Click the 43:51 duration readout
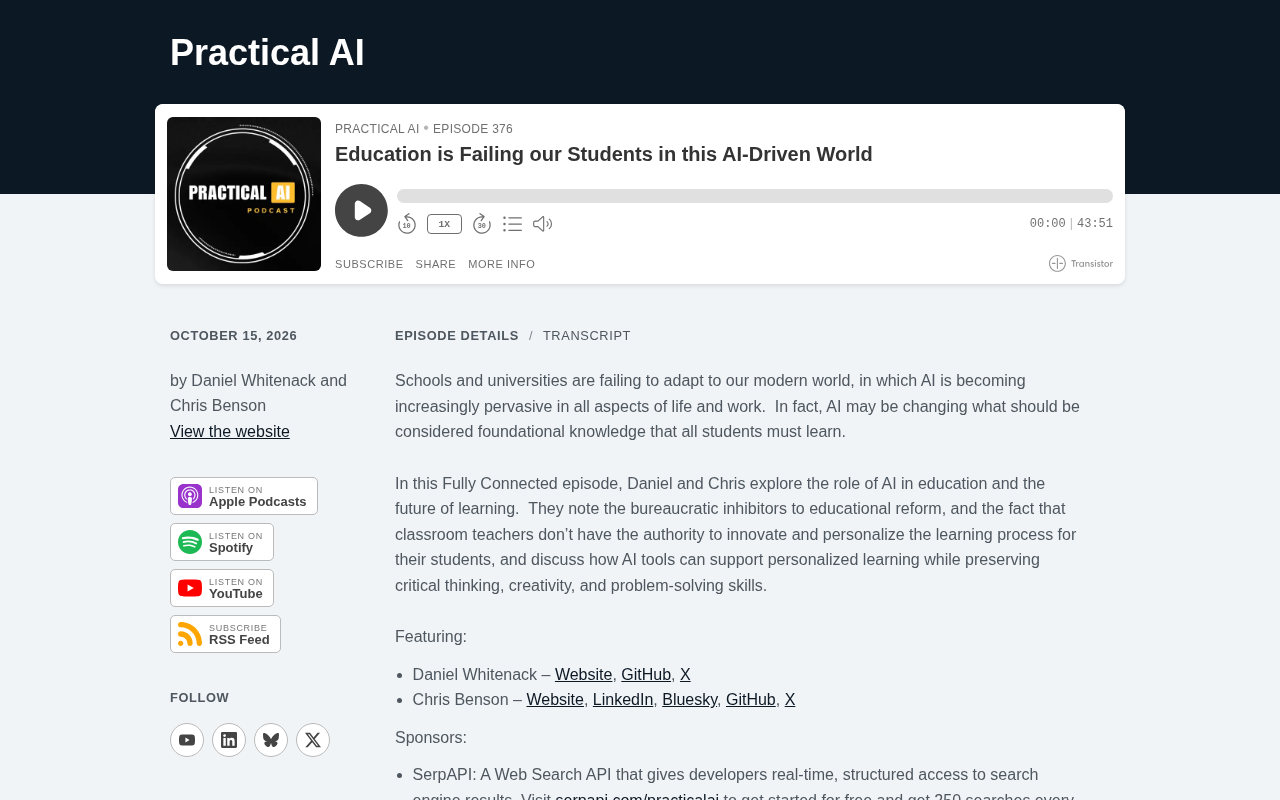This screenshot has height=800, width=1280. pos(1095,224)
